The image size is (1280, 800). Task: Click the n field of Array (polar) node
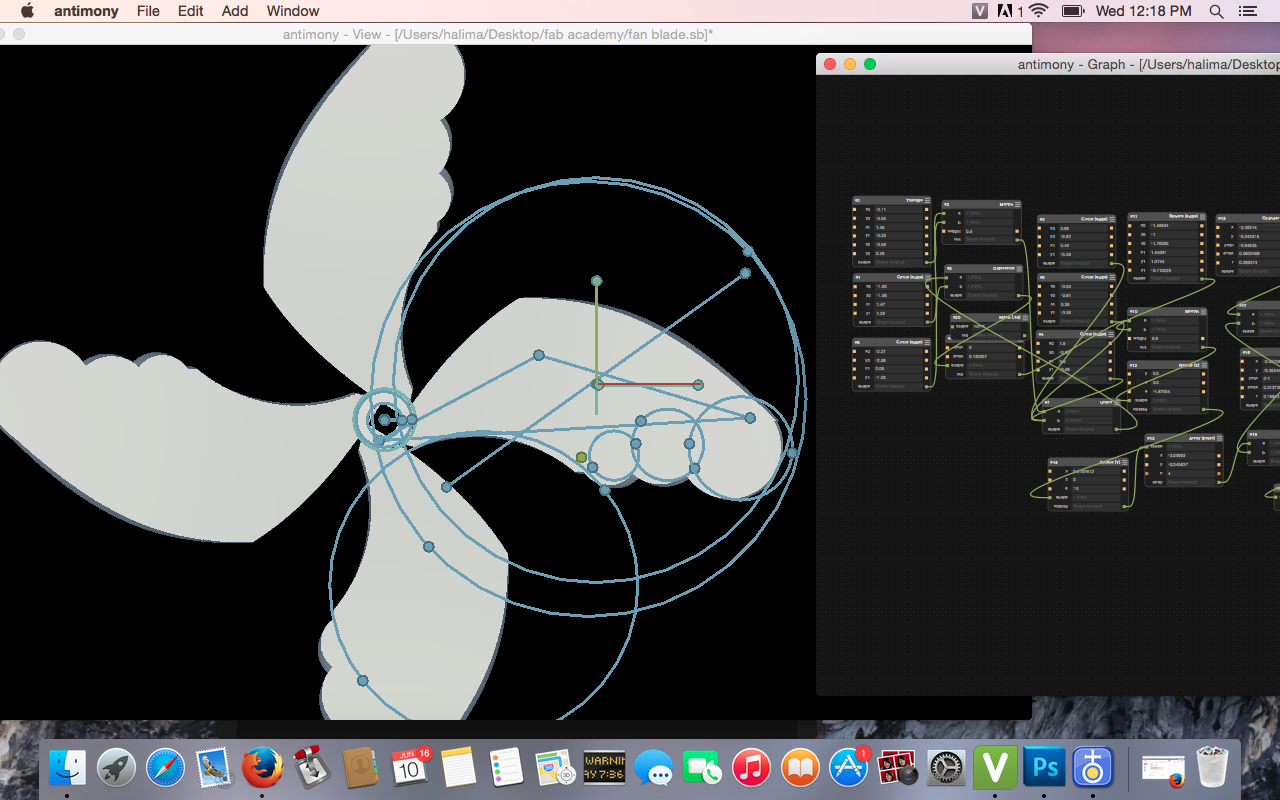tap(1190, 473)
